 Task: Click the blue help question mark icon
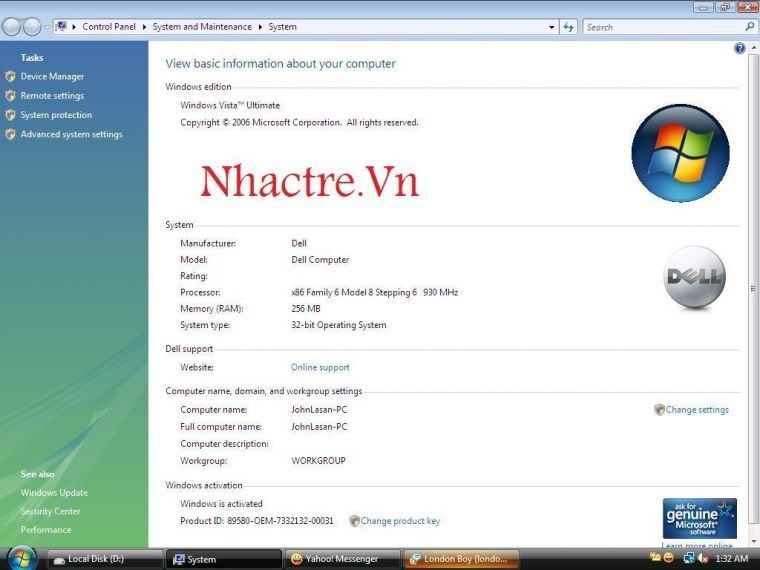tap(740, 48)
